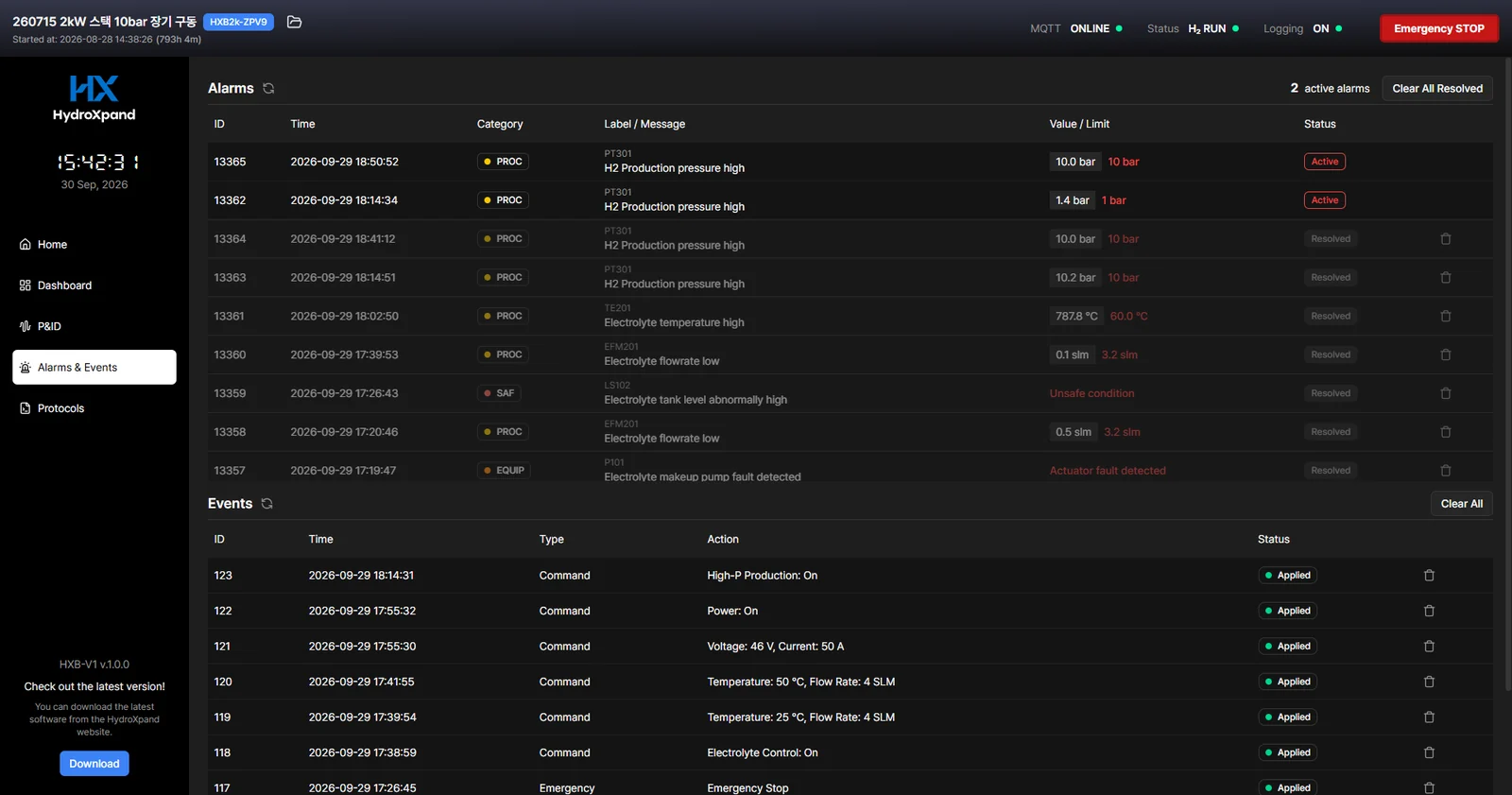Click 'Electrolyte temperature high' message
Viewport: 1512px width, 795px height.
[674, 322]
